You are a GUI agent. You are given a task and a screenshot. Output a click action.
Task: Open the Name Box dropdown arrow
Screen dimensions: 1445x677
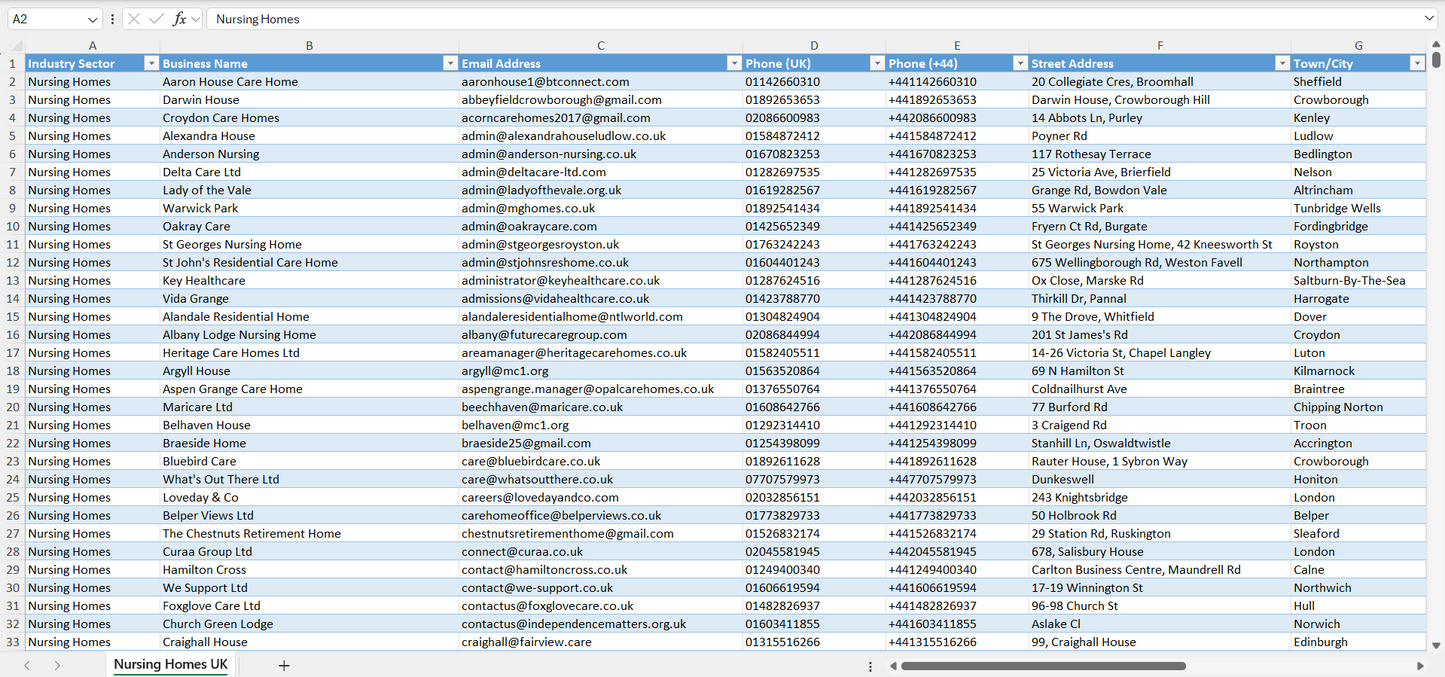93,19
